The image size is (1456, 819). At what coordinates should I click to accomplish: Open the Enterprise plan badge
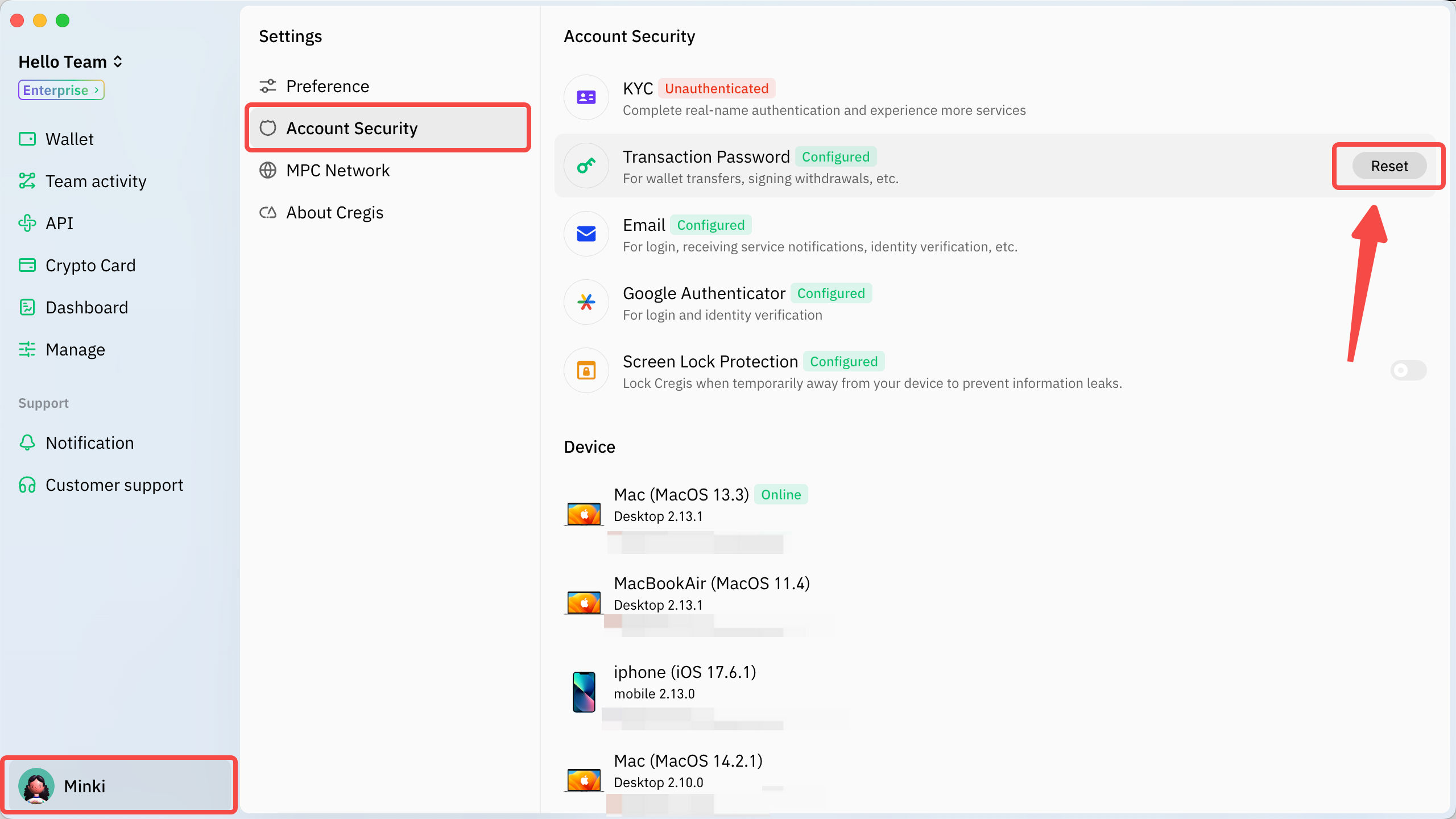coord(61,90)
